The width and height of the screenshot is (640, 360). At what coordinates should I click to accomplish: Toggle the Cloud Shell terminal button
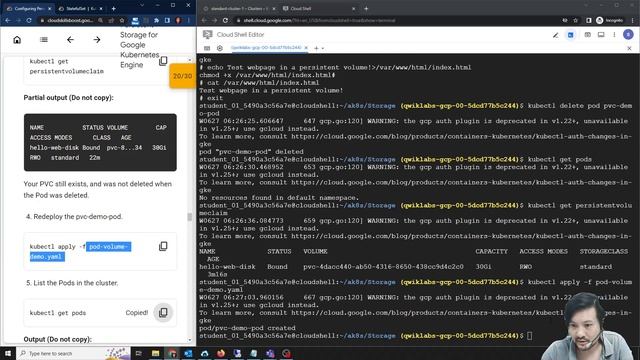click(x=571, y=35)
